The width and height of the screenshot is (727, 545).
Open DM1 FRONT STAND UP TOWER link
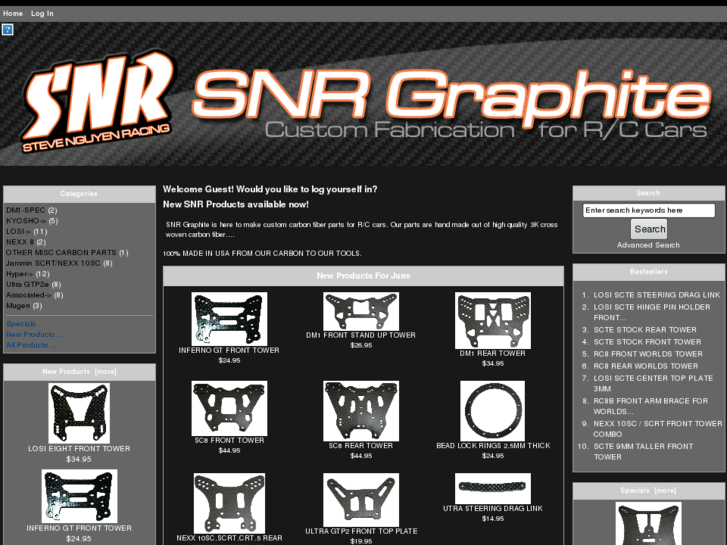(361, 335)
